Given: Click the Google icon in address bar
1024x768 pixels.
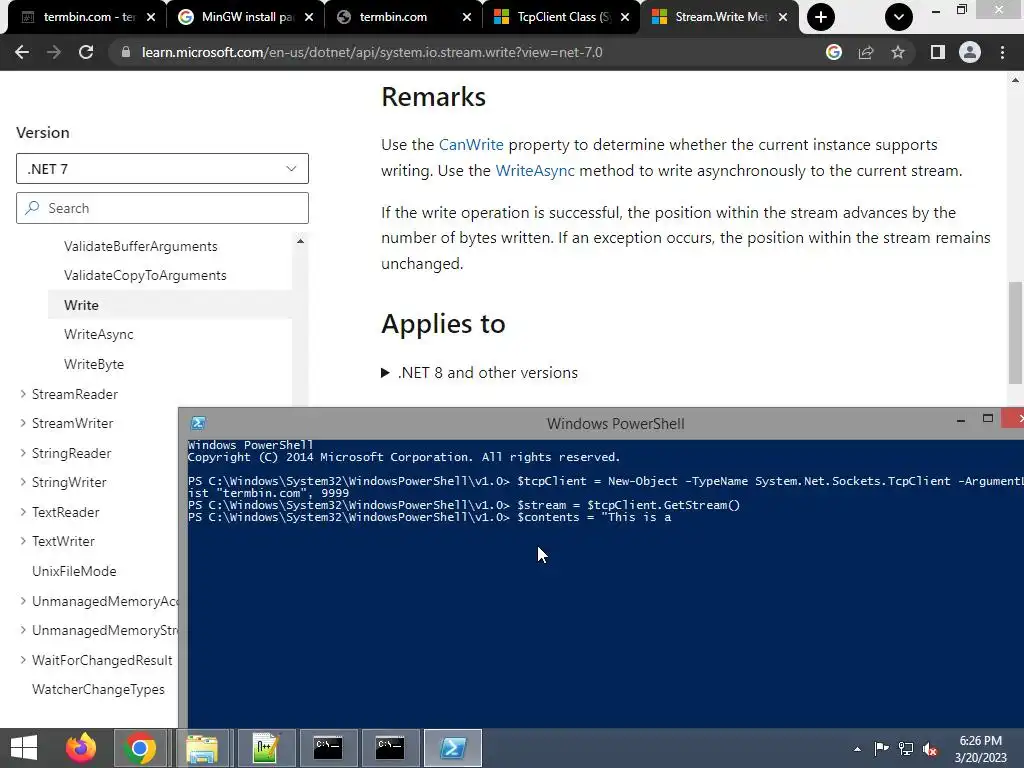Looking at the screenshot, I should click(834, 52).
